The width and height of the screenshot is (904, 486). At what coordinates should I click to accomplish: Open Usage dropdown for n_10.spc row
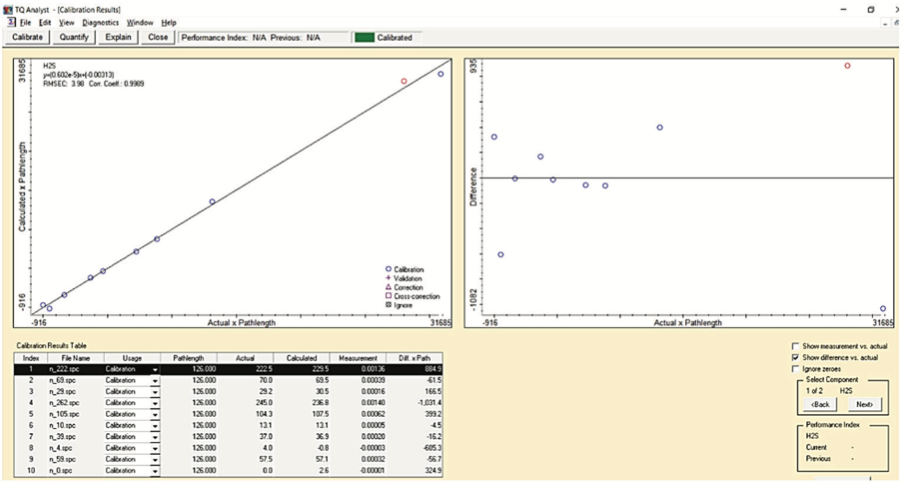155,425
